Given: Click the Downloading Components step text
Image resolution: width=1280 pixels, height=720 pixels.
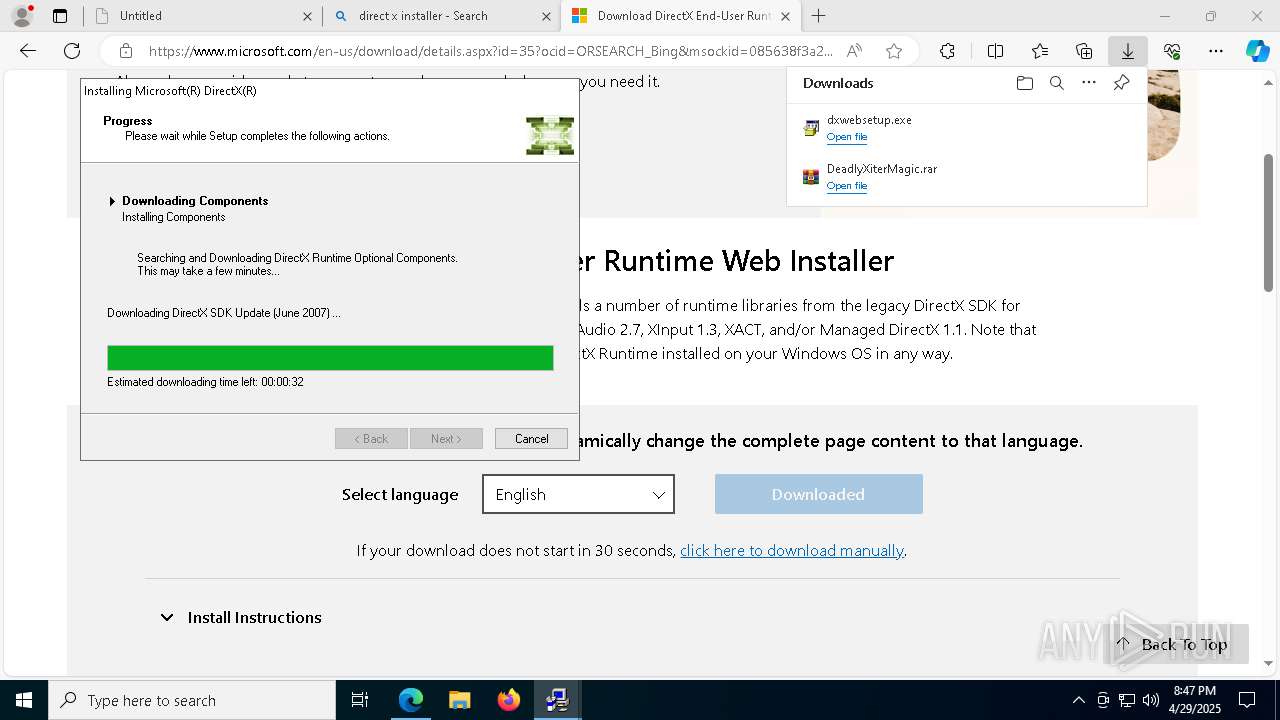Looking at the screenshot, I should pos(195,201).
